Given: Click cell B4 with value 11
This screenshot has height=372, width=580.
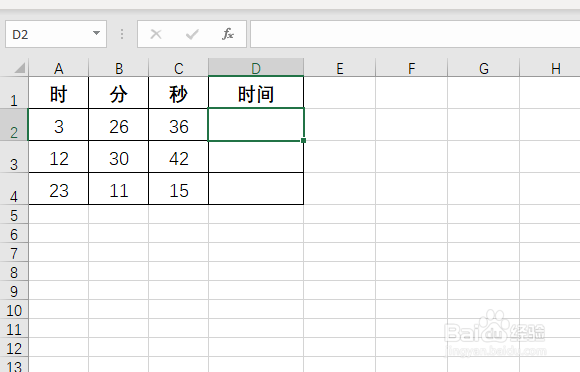Looking at the screenshot, I should coord(118,189).
